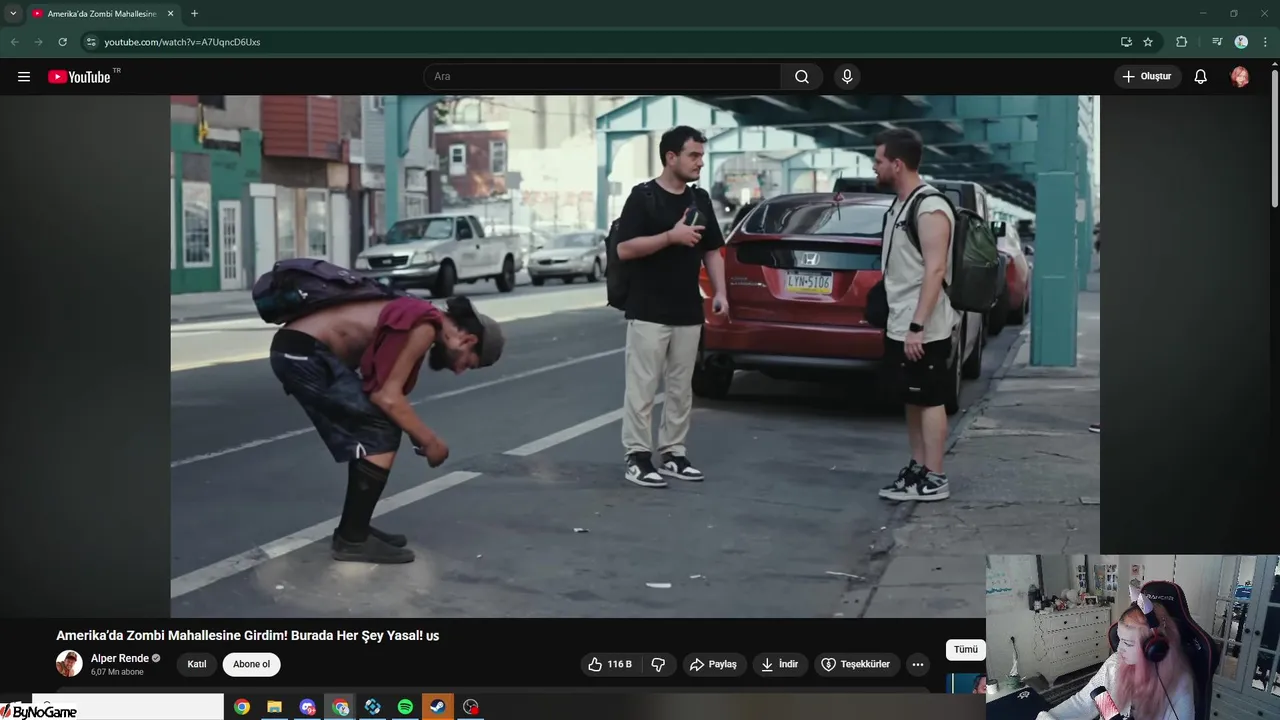Like the video with thumbs up
Viewport: 1280px width, 720px height.
tap(610, 664)
